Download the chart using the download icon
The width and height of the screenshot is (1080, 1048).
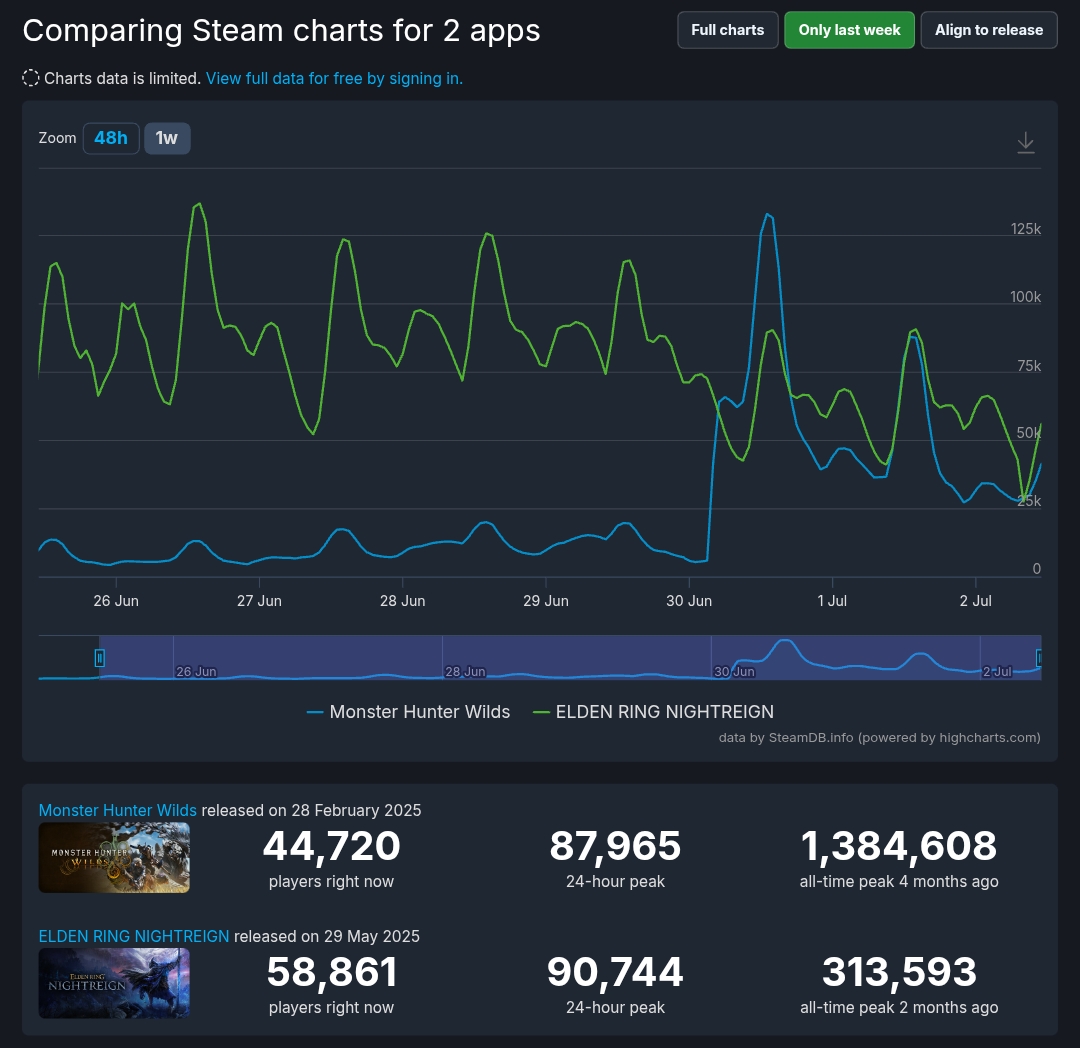tap(1026, 143)
